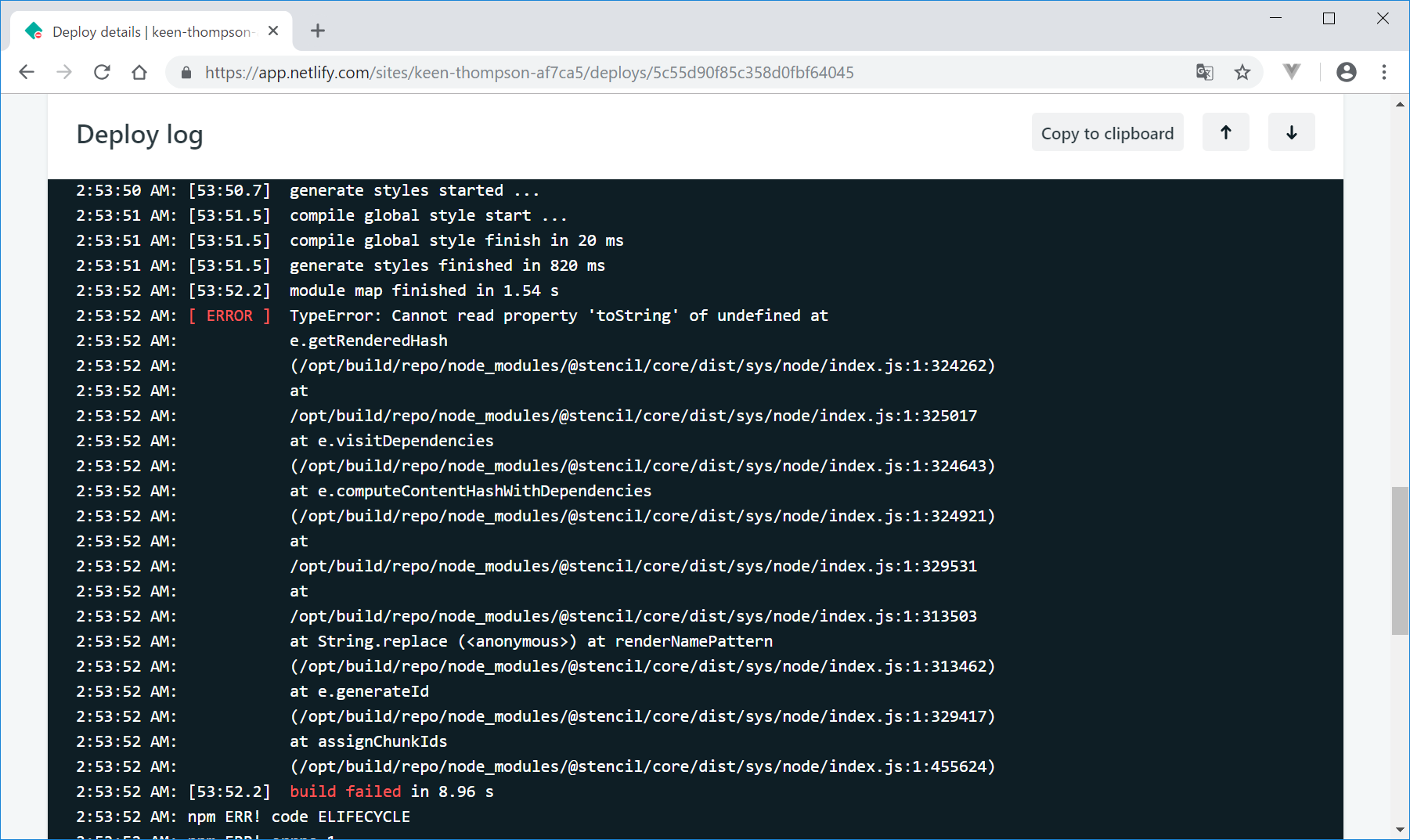Click path ending index.js:1:324921
Screen dimensions: 1410x840
(643, 516)
